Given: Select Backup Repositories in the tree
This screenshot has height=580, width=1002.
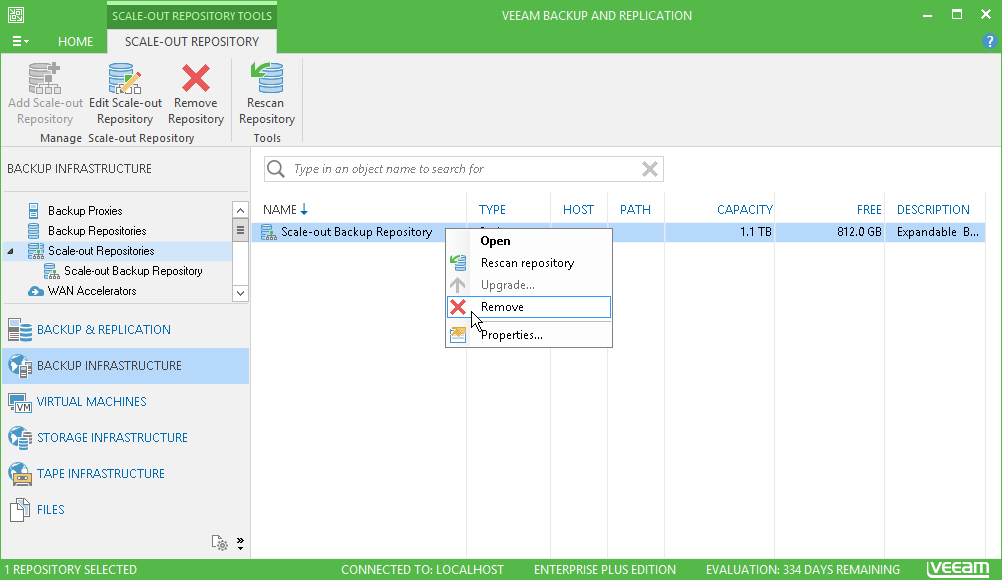Looking at the screenshot, I should (96, 231).
